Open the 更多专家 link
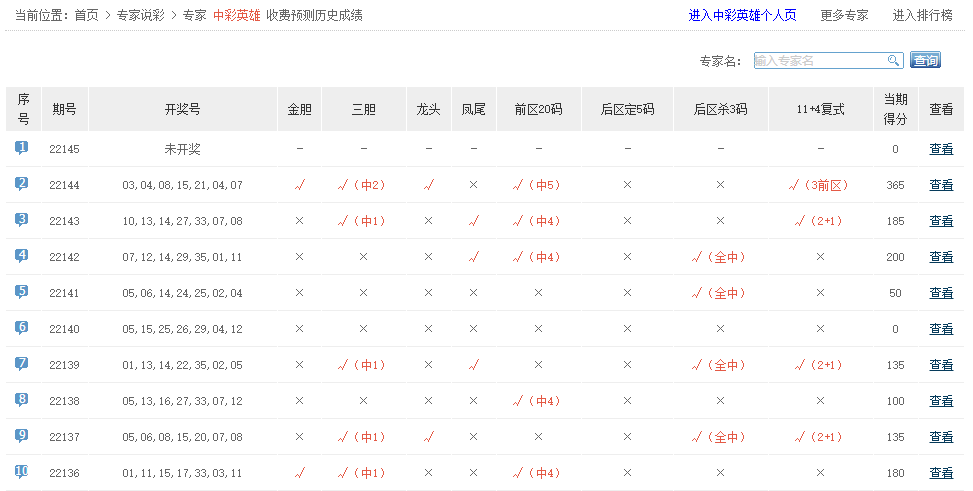This screenshot has height=491, width=973. (844, 16)
